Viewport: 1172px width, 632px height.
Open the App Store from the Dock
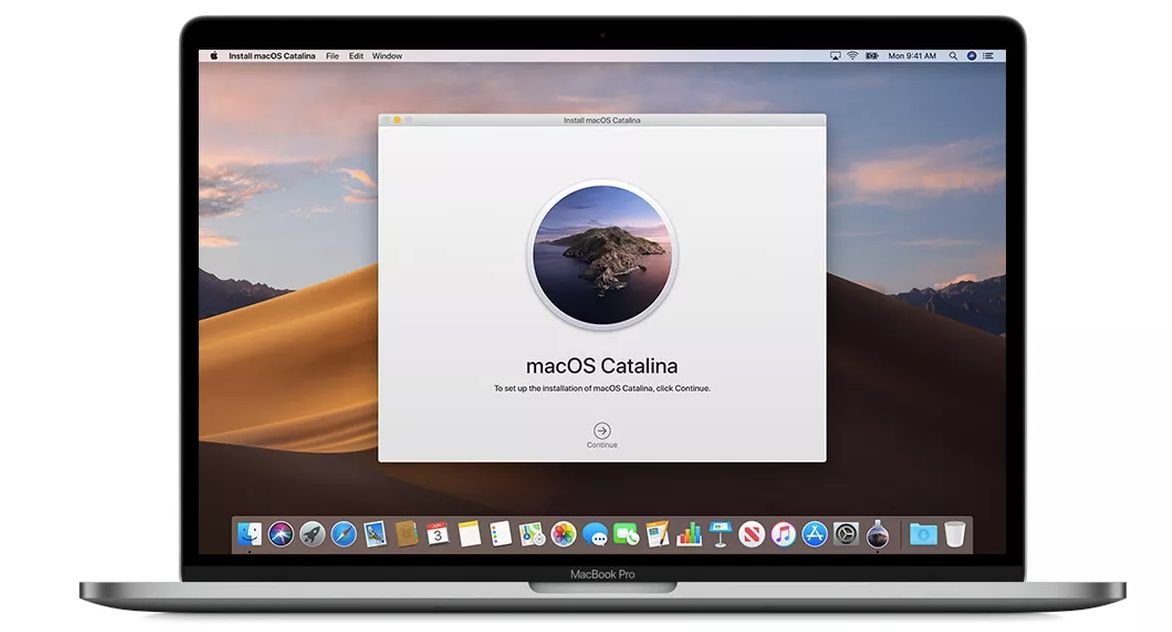tap(813, 535)
